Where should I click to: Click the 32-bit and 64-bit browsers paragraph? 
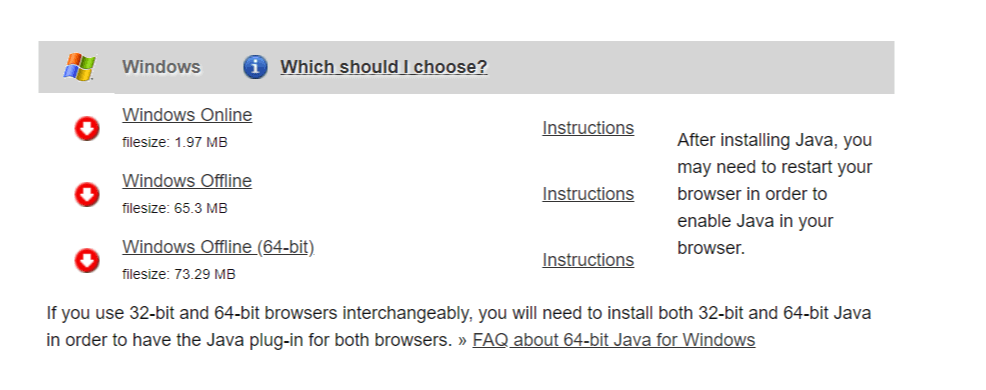point(459,326)
